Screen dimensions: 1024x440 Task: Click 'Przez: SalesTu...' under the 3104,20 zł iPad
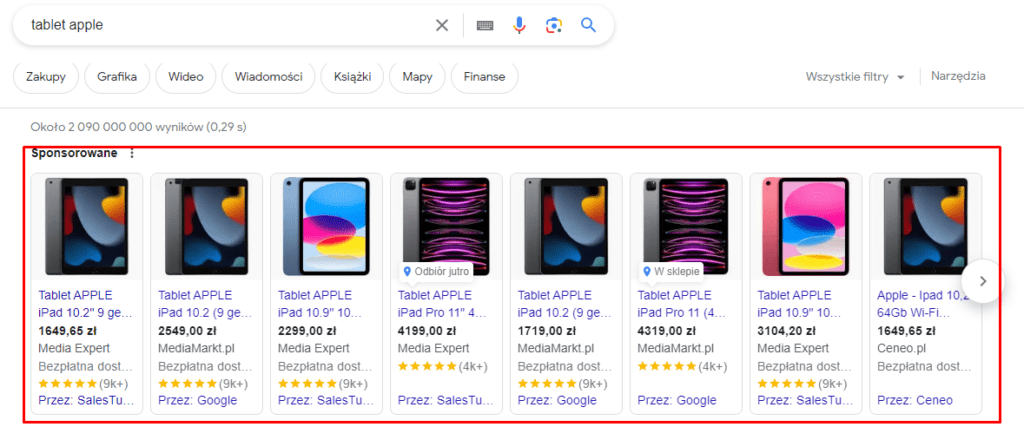pyautogui.click(x=805, y=400)
